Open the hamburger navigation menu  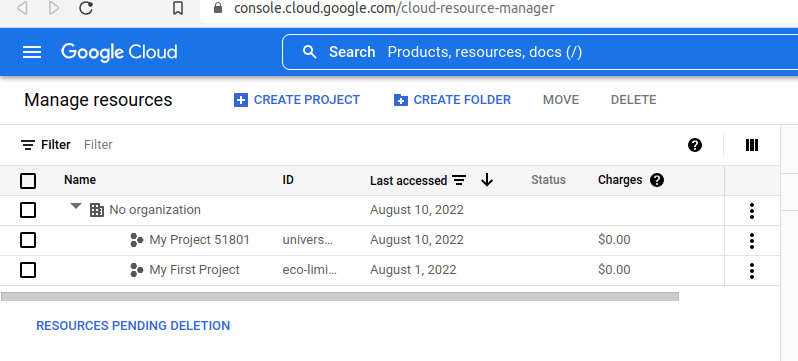(x=32, y=52)
